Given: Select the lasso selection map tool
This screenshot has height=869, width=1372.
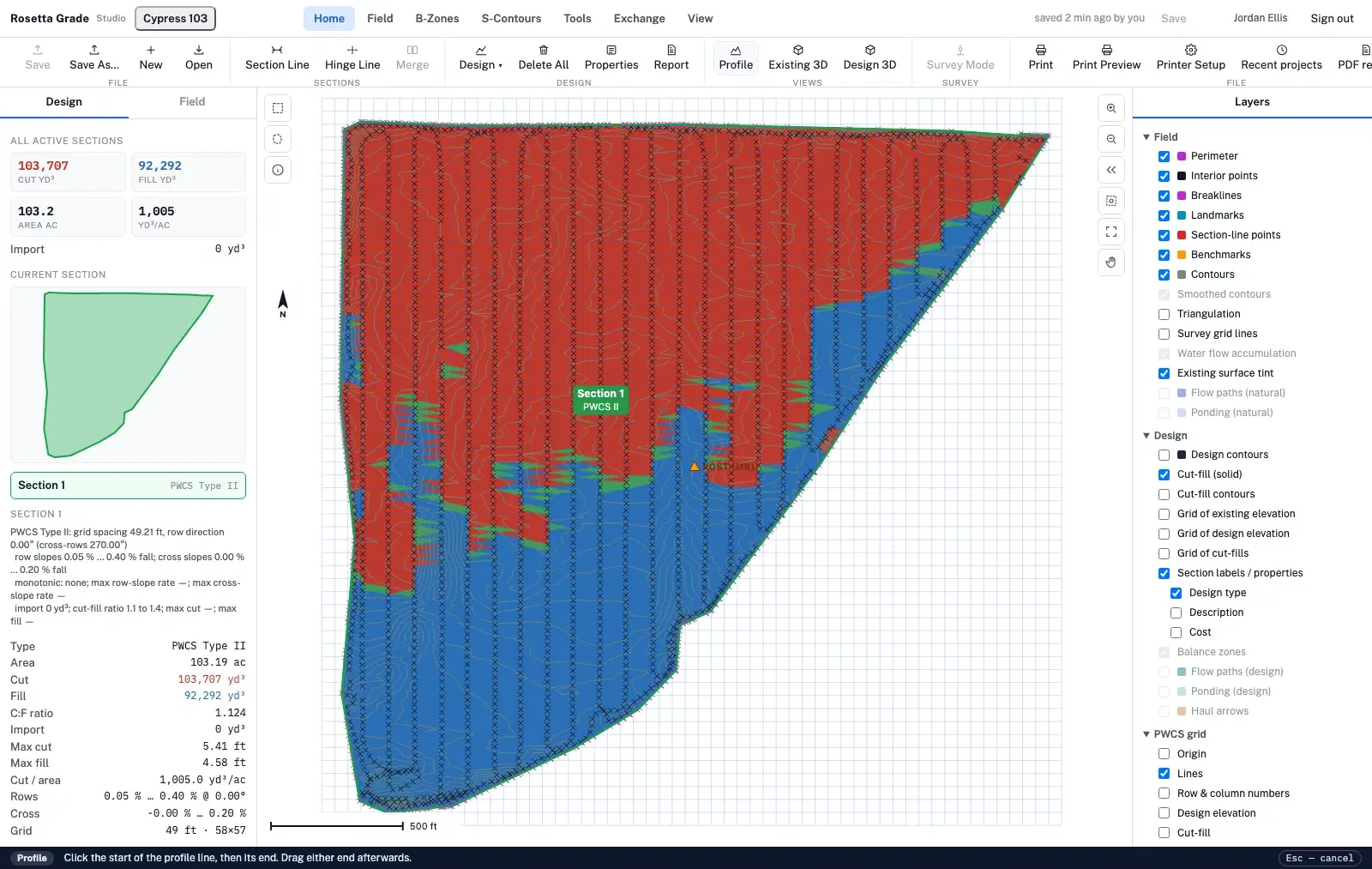Looking at the screenshot, I should [278, 139].
